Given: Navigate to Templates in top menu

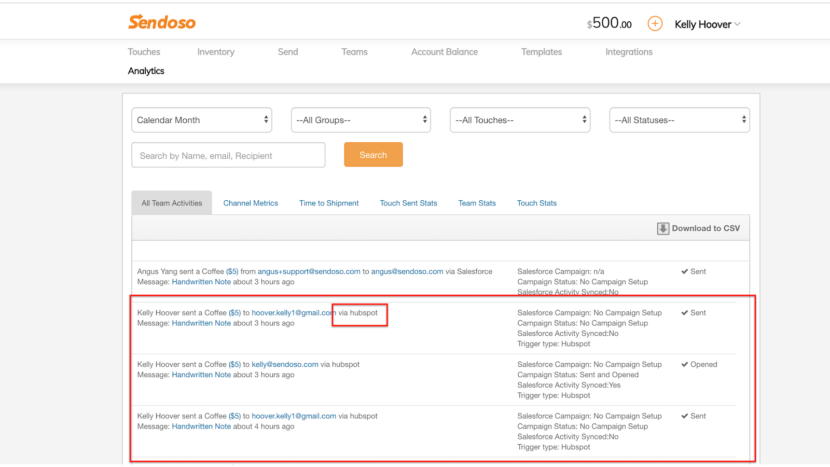Looking at the screenshot, I should point(541,52).
